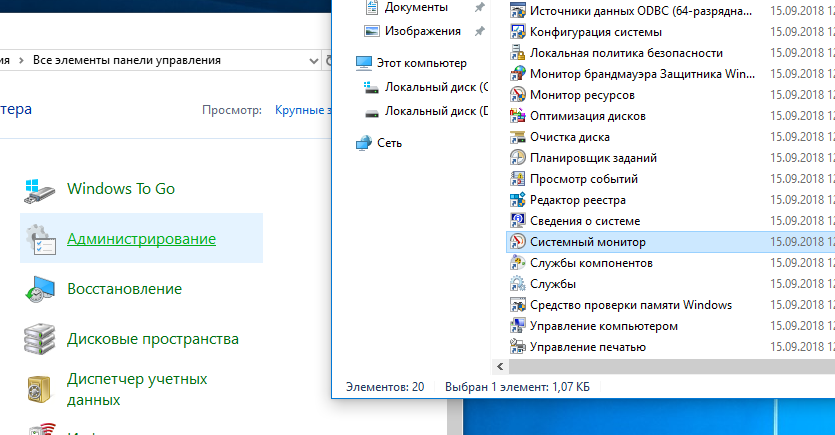Click the Управление компьютером icon
Viewport: 835px width, 435px height.
518,326
